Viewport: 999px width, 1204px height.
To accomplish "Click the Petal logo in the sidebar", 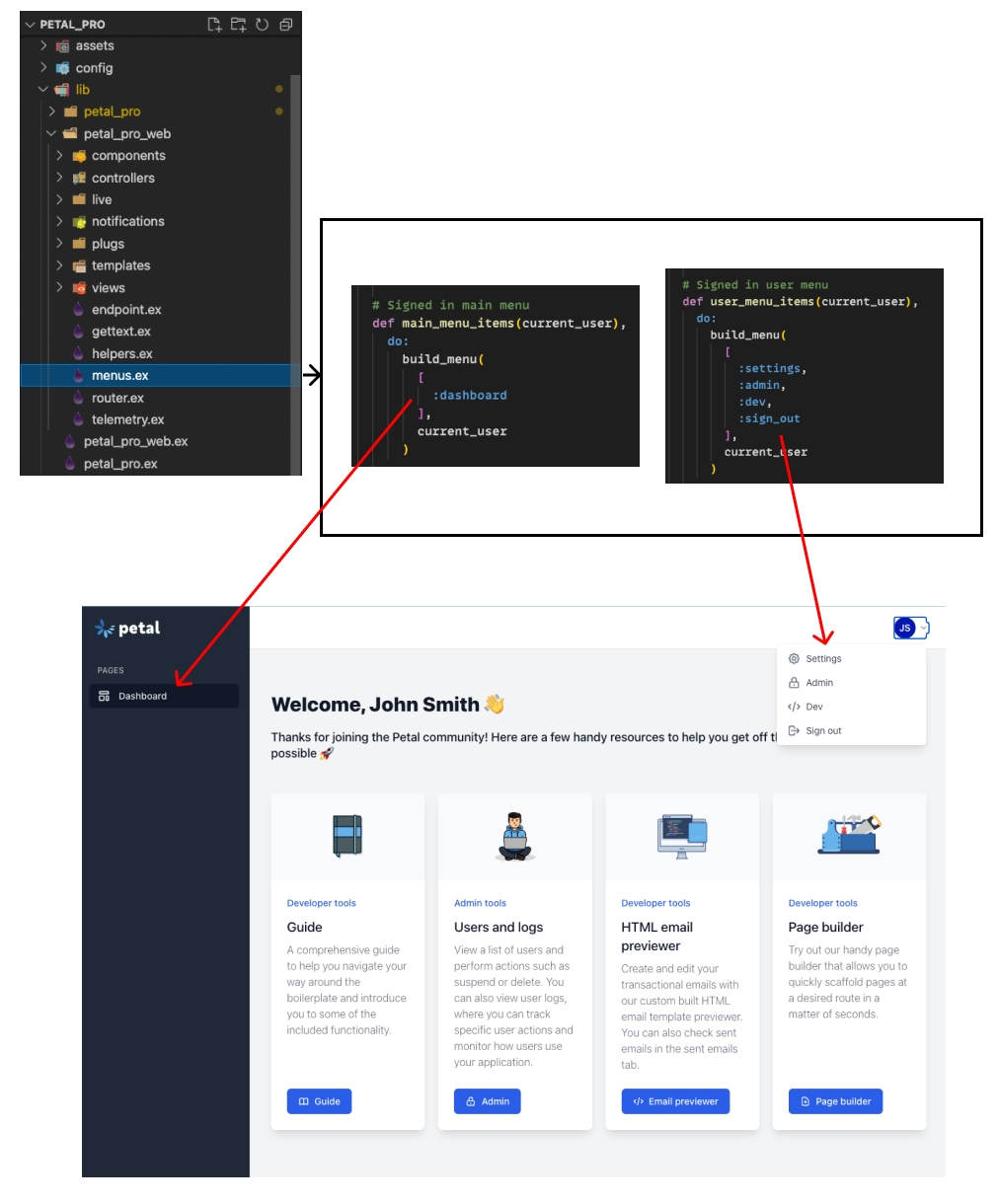I will (127, 629).
